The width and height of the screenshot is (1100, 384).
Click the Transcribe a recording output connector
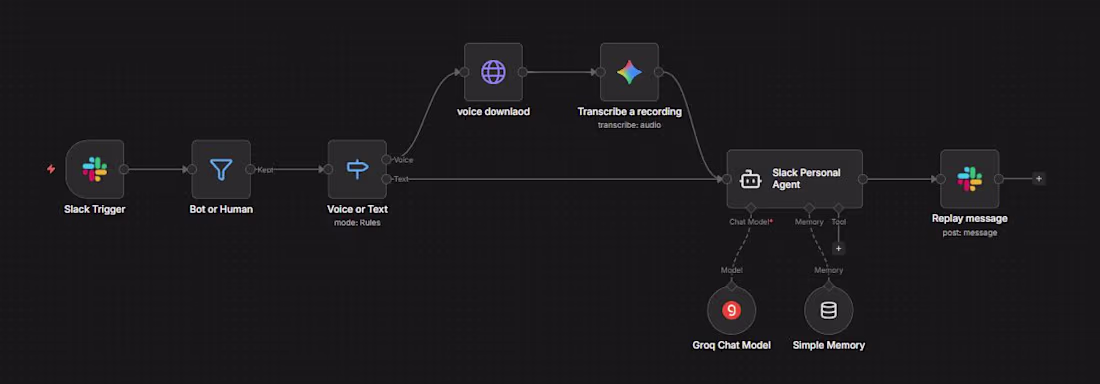659,72
